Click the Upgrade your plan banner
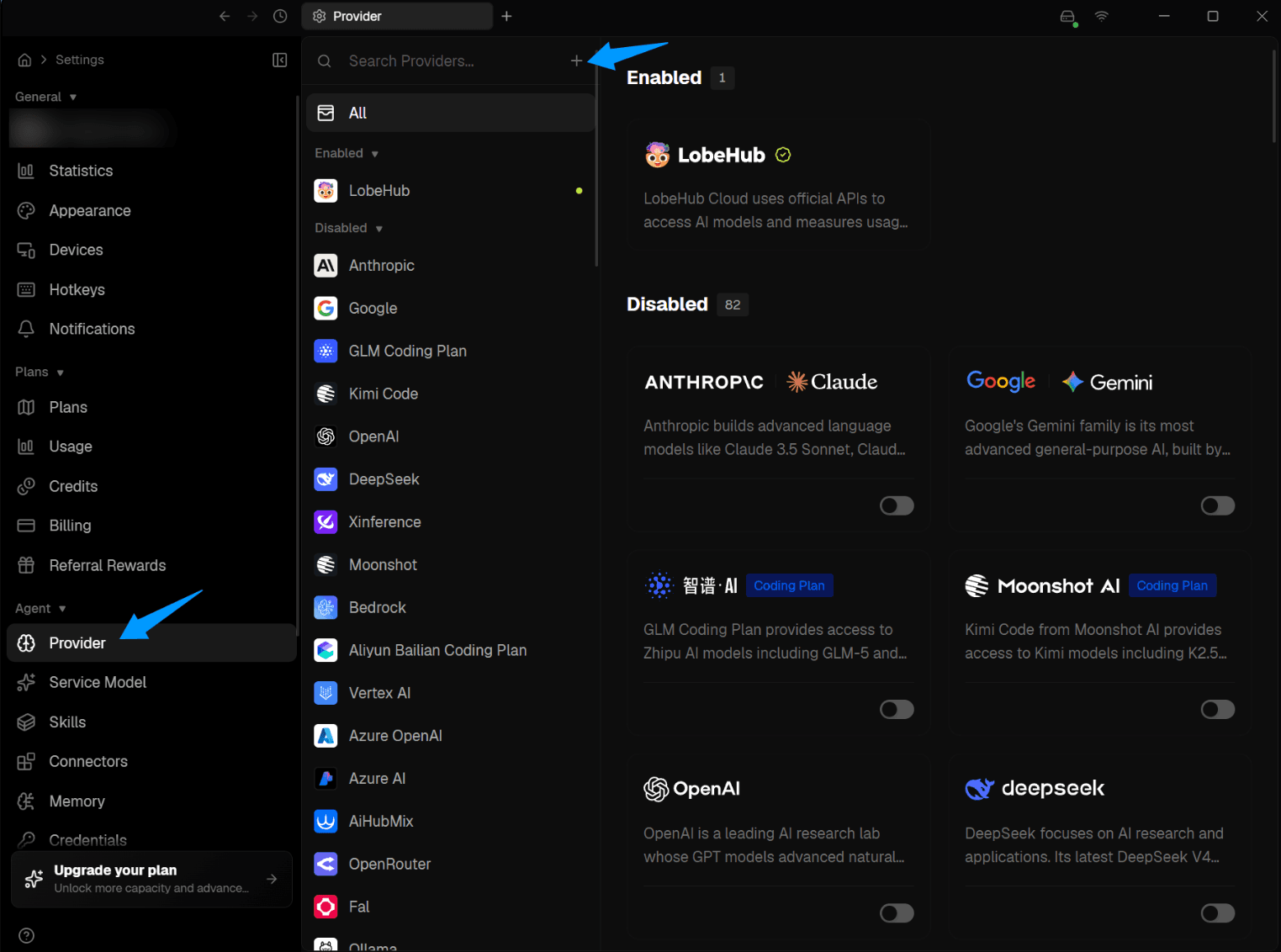 coord(151,879)
